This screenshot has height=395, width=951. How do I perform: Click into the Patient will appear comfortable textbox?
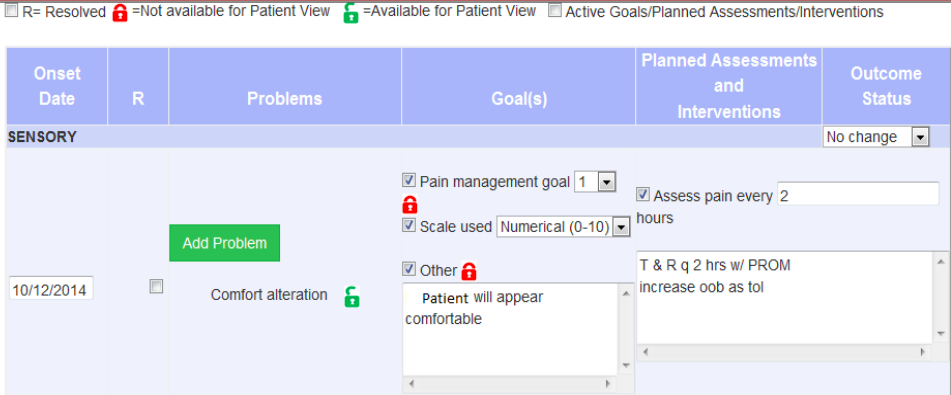511,329
